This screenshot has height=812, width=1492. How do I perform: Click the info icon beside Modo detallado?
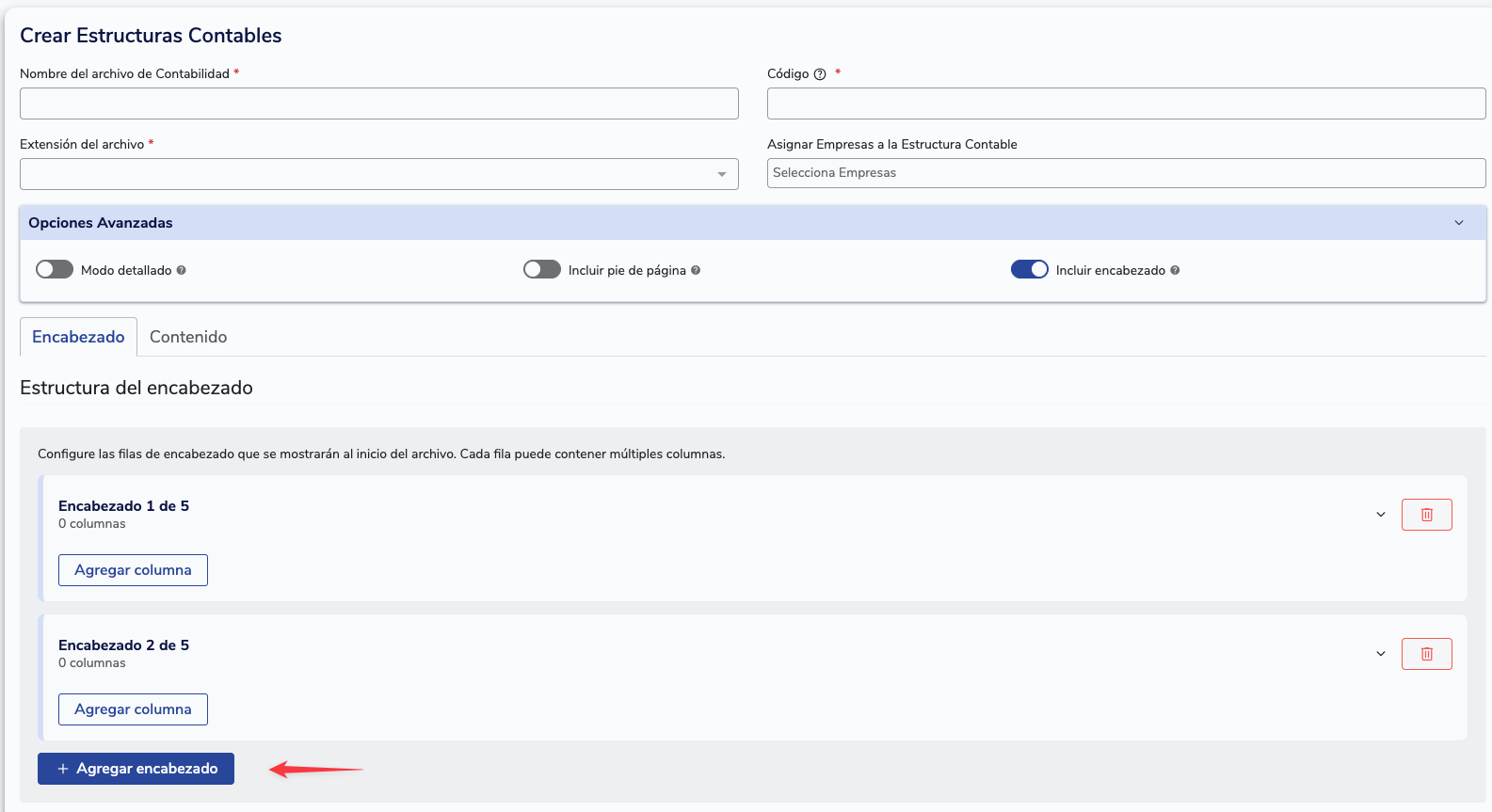pyautogui.click(x=182, y=270)
